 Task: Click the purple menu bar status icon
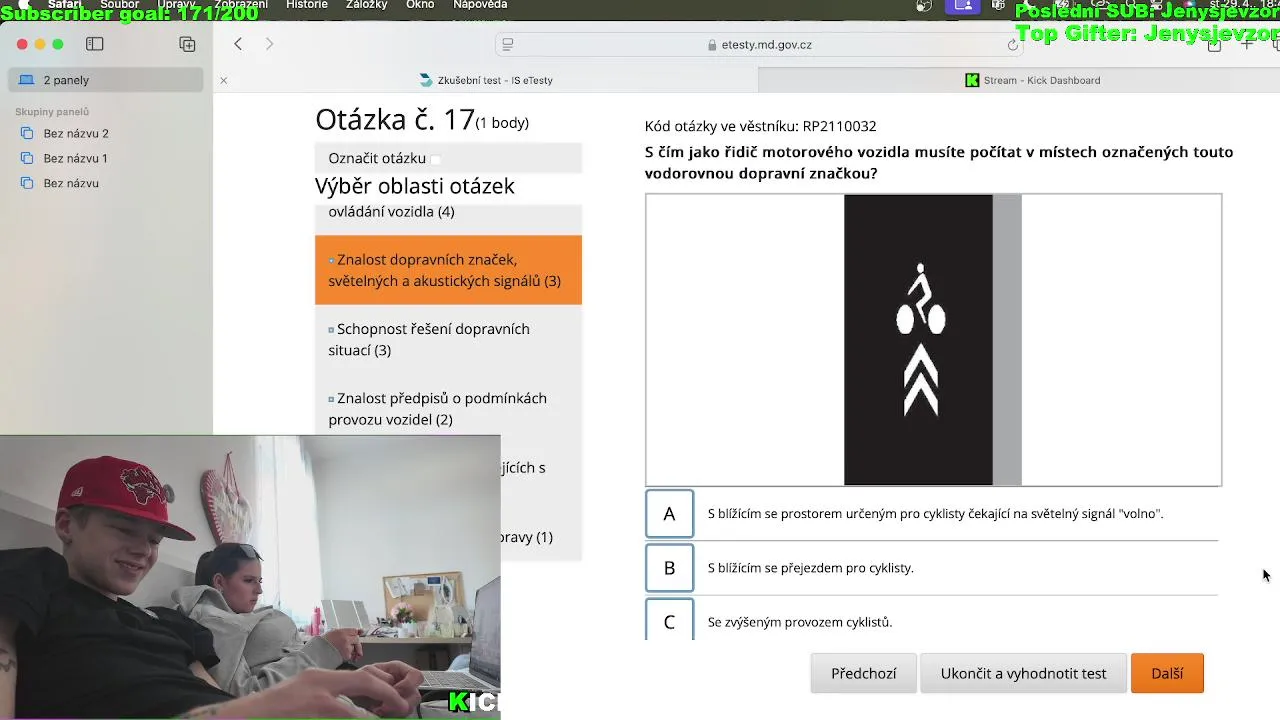[963, 5]
